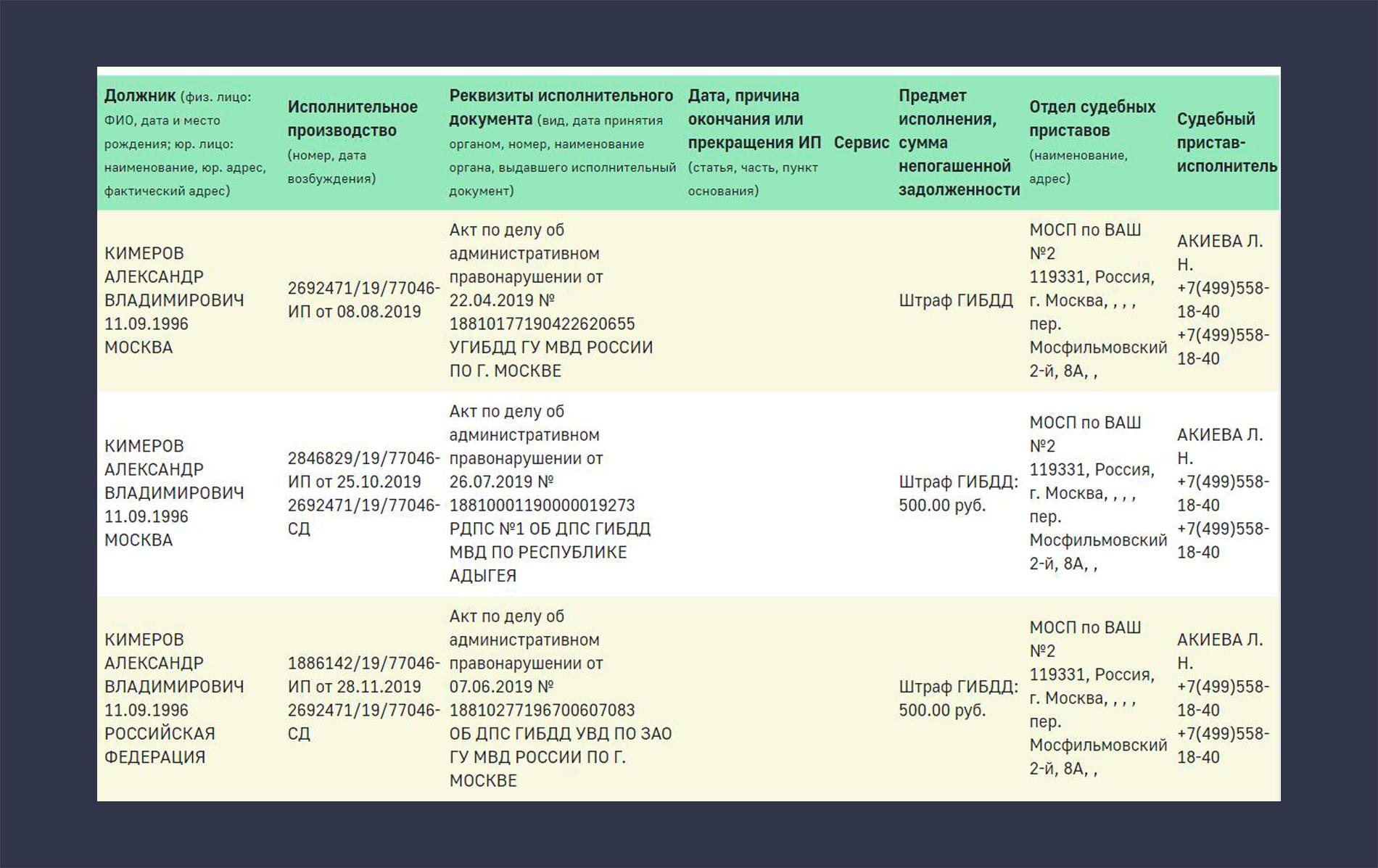
Task: Click the 'Сервис' column header
Action: click(861, 143)
